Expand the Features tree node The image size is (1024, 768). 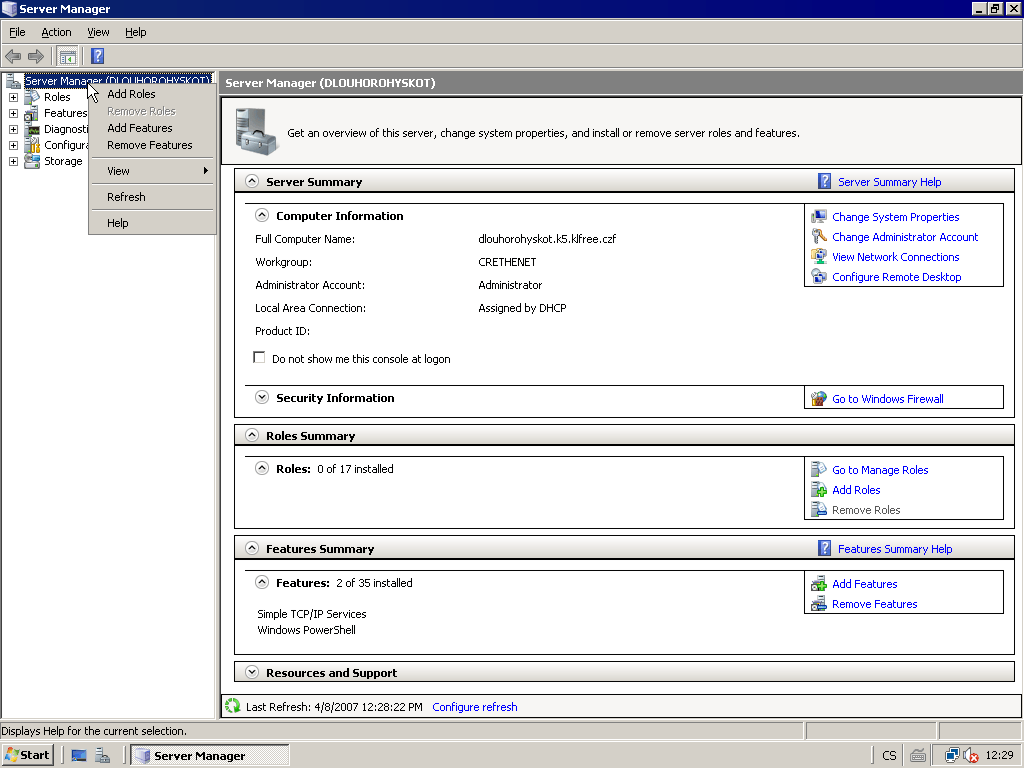click(13, 113)
